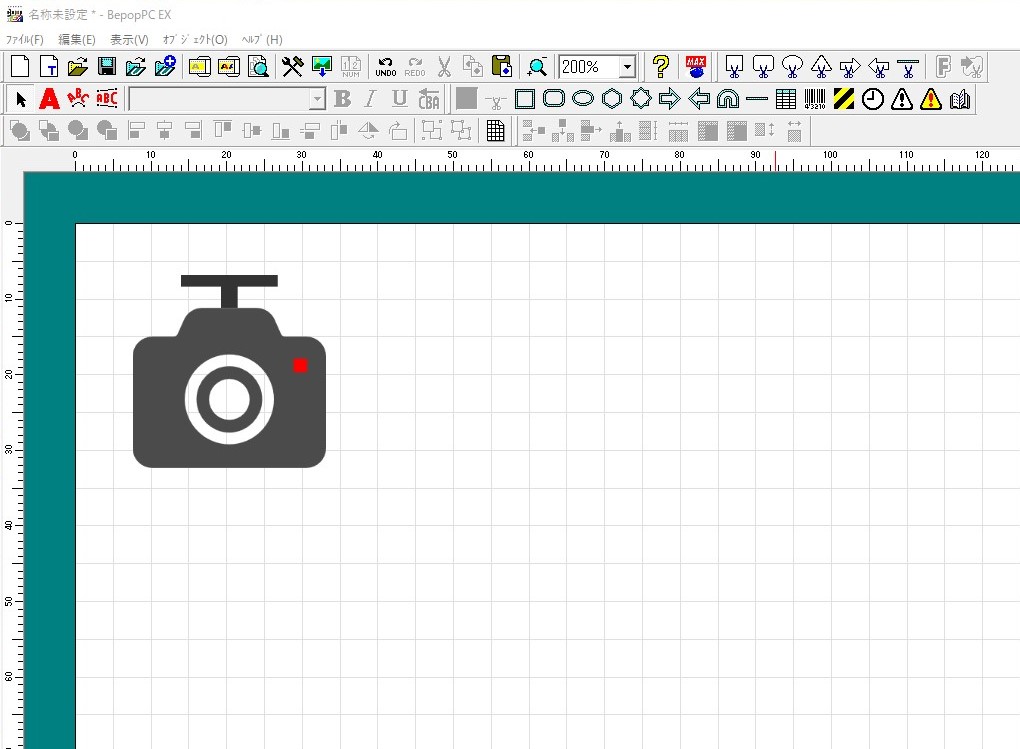Open the ファイル(F) menu
Image resolution: width=1020 pixels, height=749 pixels.
pyautogui.click(x=25, y=40)
